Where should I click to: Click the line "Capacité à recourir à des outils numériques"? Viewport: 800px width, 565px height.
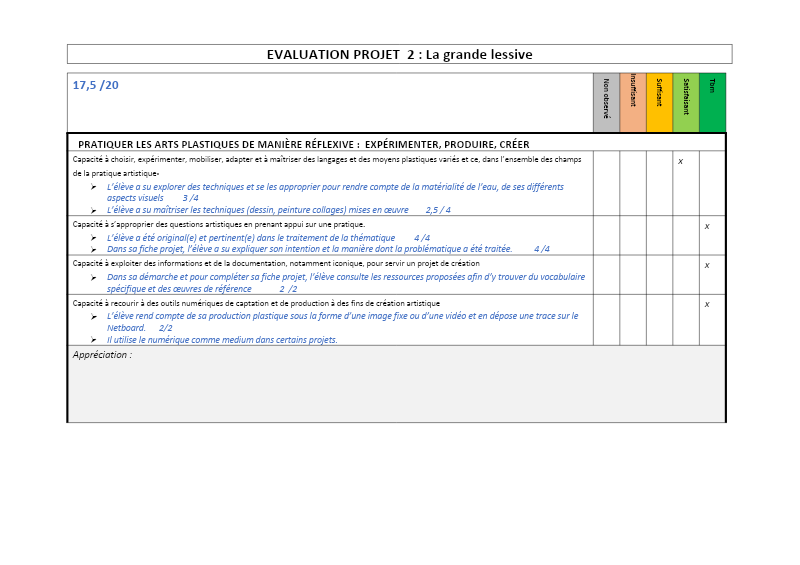[256, 303]
